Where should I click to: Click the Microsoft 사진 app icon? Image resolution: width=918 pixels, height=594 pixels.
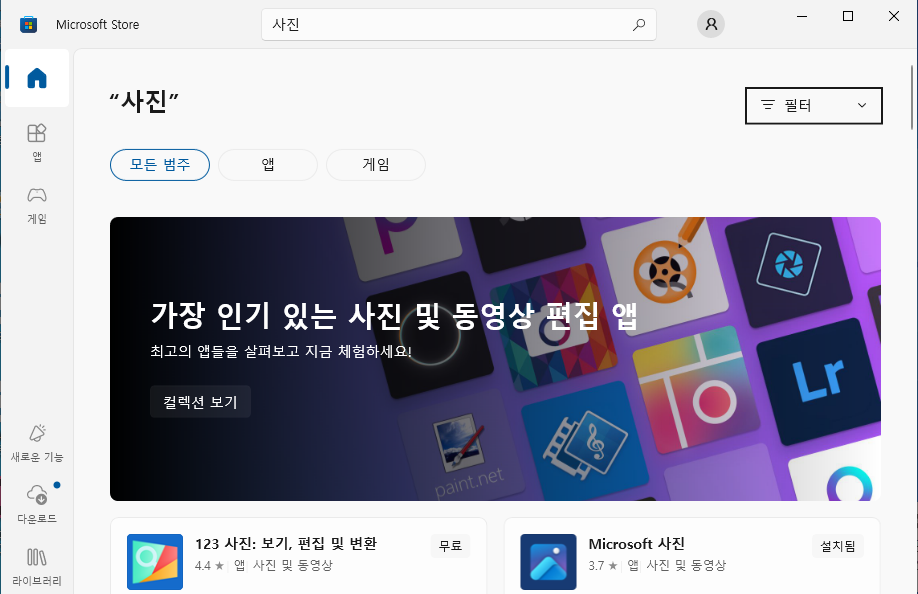click(548, 562)
